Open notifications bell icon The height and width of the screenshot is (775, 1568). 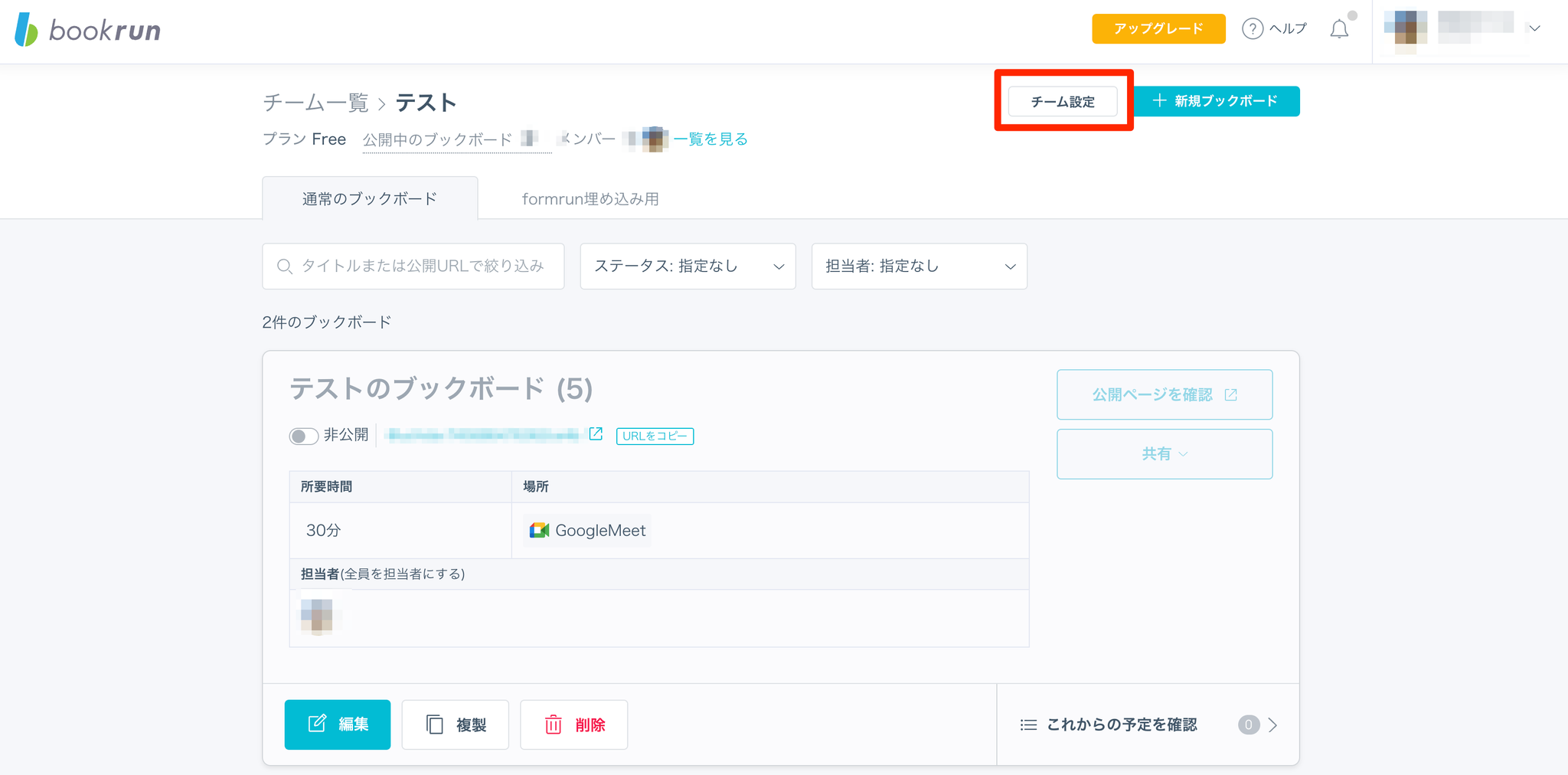pyautogui.click(x=1339, y=29)
